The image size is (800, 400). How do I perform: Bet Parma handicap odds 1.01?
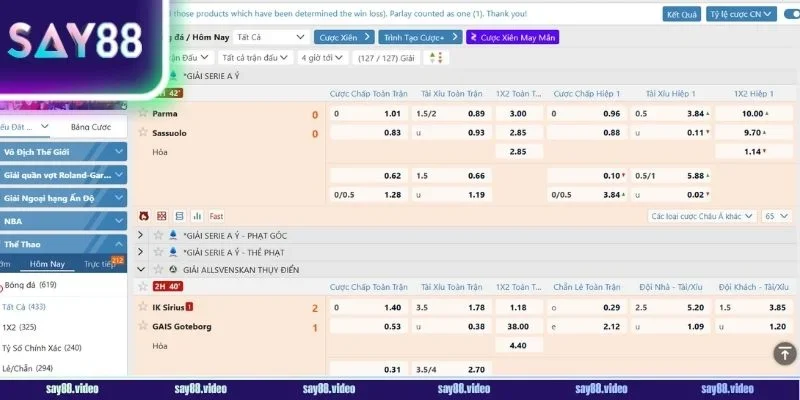pos(369,114)
